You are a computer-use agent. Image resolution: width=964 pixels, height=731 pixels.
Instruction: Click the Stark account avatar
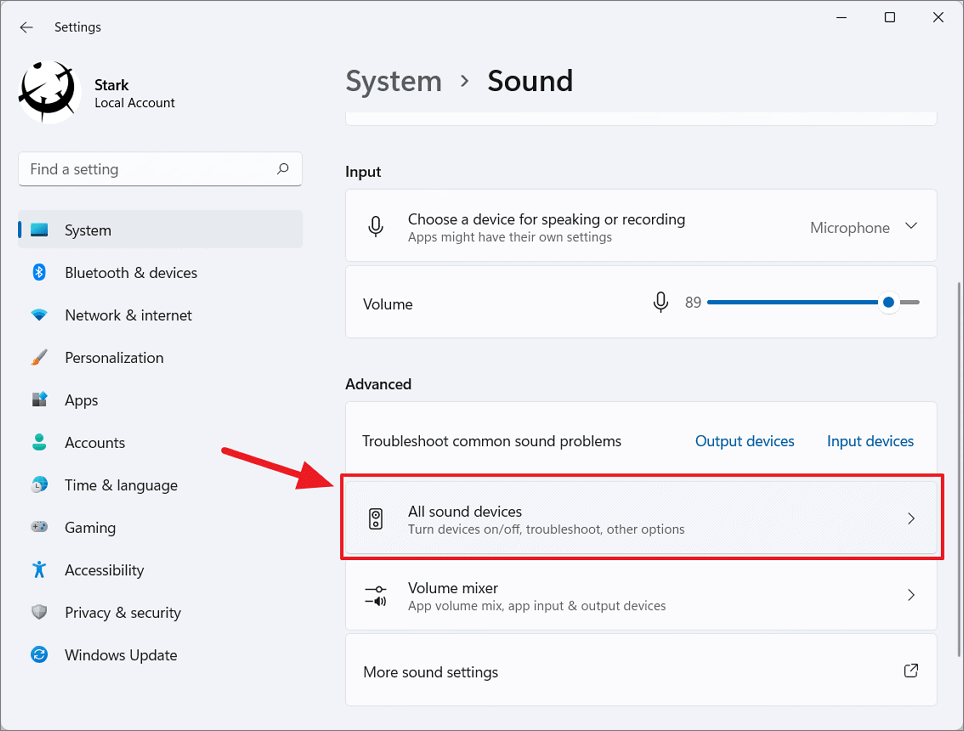click(x=48, y=91)
